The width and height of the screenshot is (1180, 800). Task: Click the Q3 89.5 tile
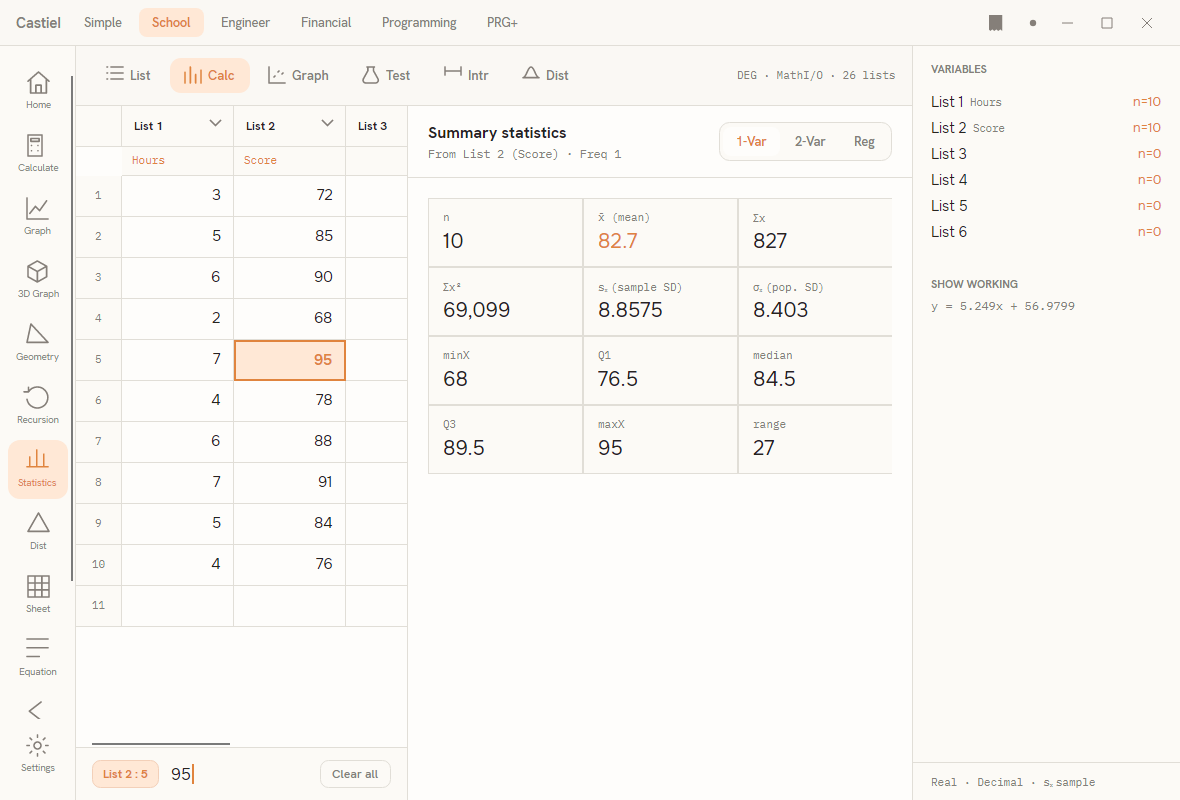point(505,440)
